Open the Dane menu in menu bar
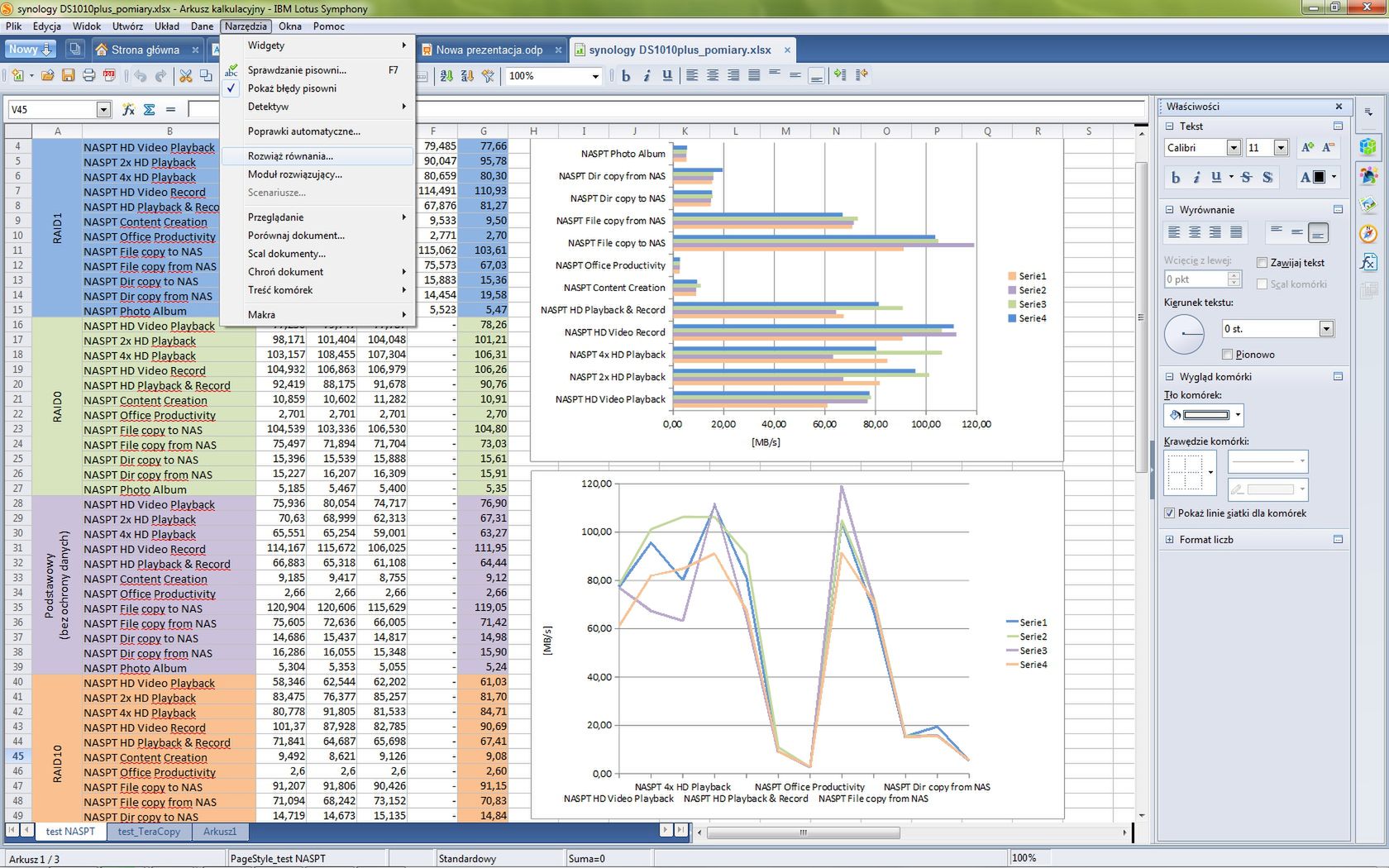The height and width of the screenshot is (868, 1389). [x=202, y=26]
